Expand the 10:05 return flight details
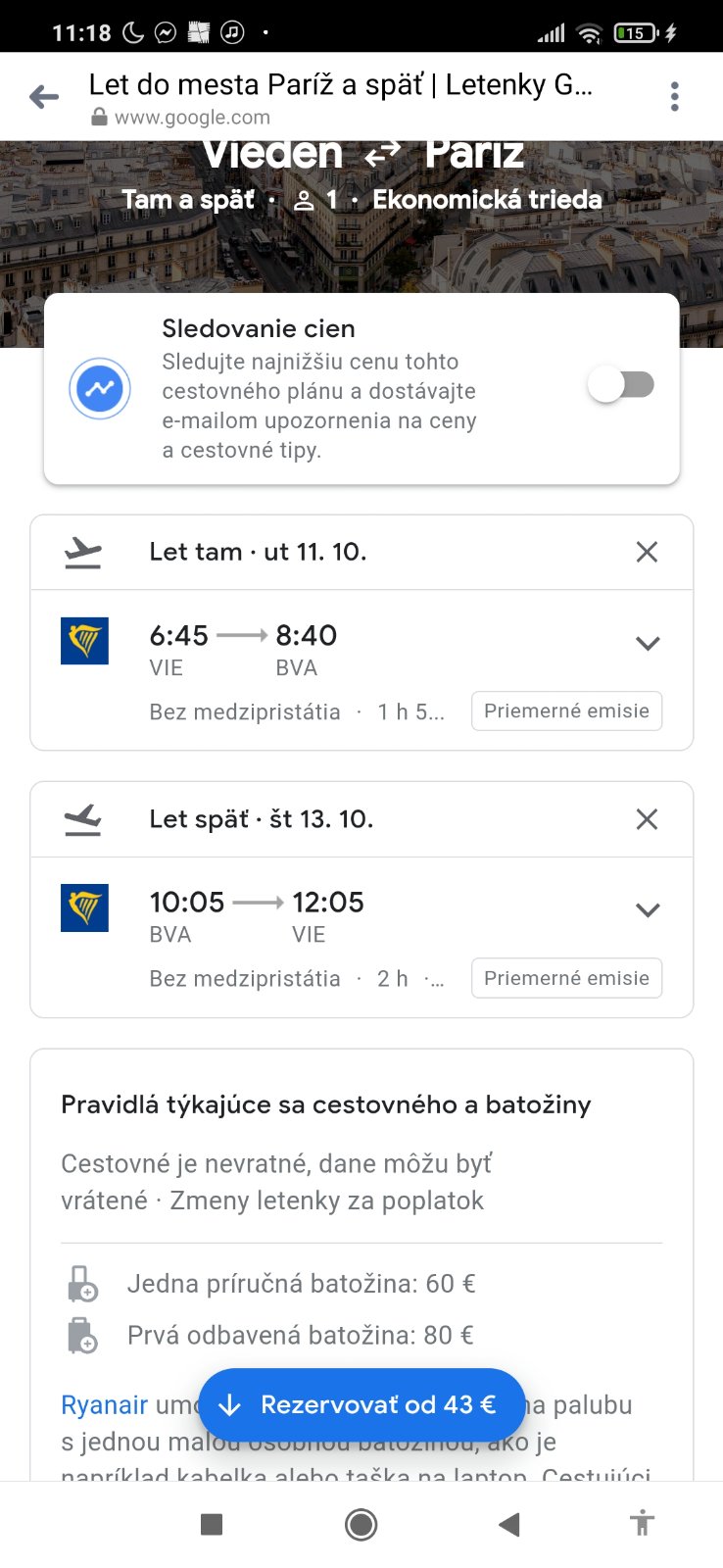This screenshot has width=723, height=1568. pyautogui.click(x=648, y=909)
